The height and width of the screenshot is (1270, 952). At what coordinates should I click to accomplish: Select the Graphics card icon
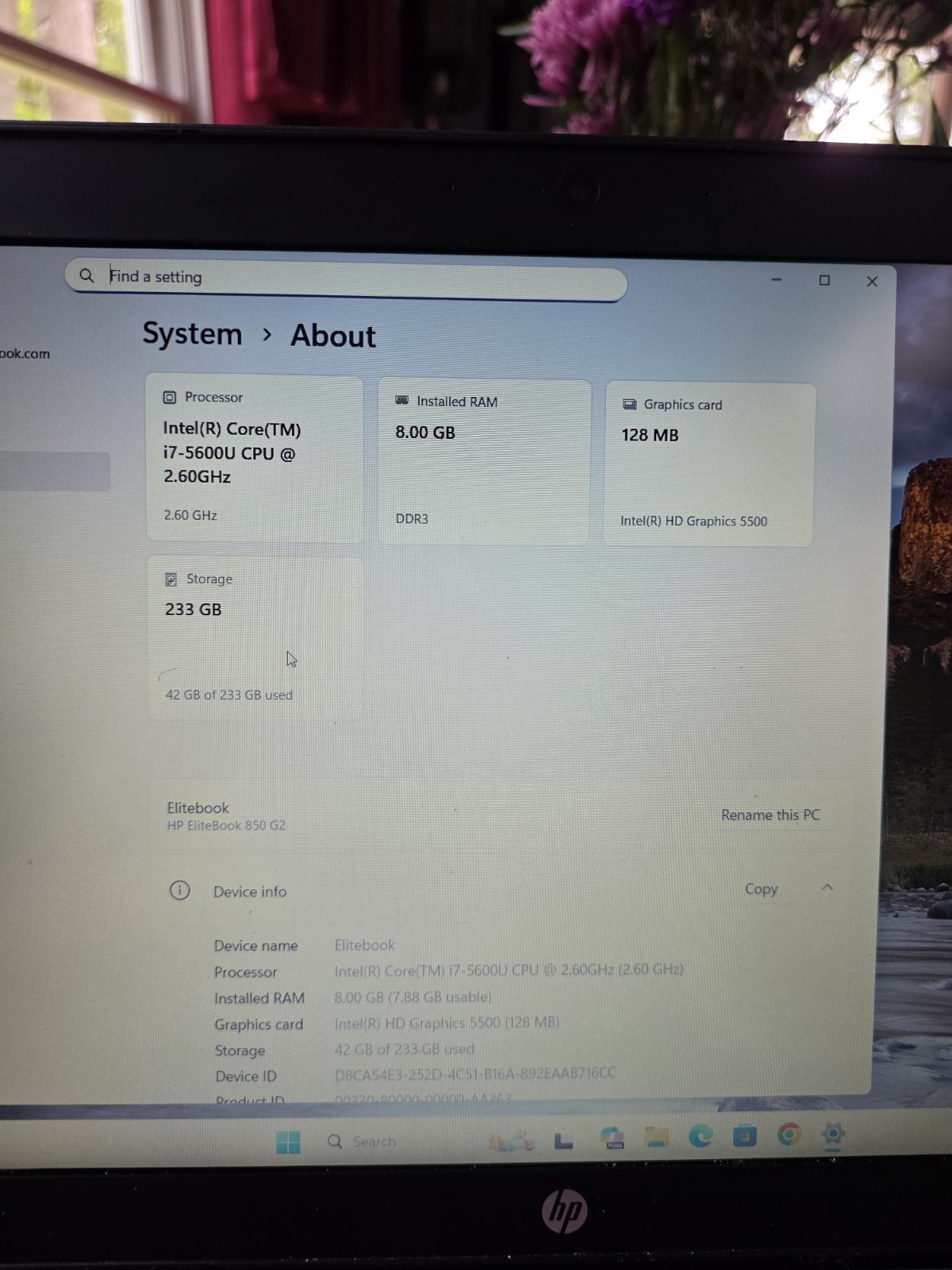click(630, 404)
